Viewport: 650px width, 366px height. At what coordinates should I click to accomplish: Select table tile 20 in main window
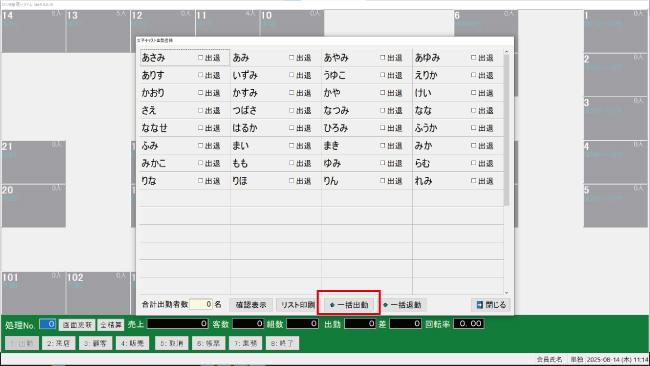click(33, 206)
